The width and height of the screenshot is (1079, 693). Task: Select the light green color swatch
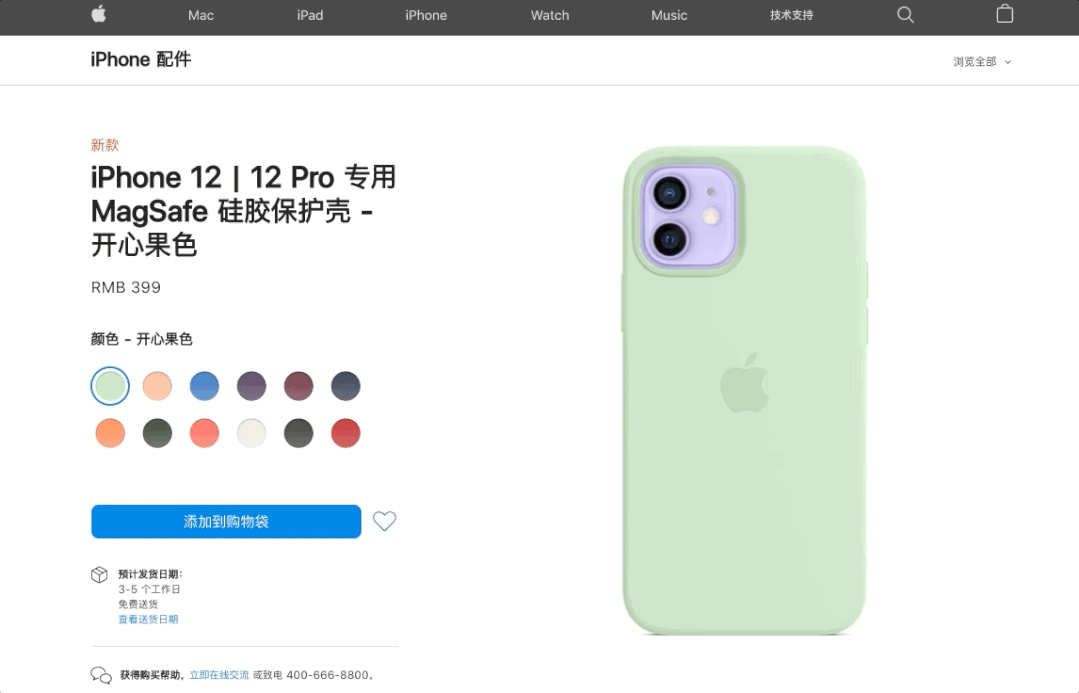[110, 386]
